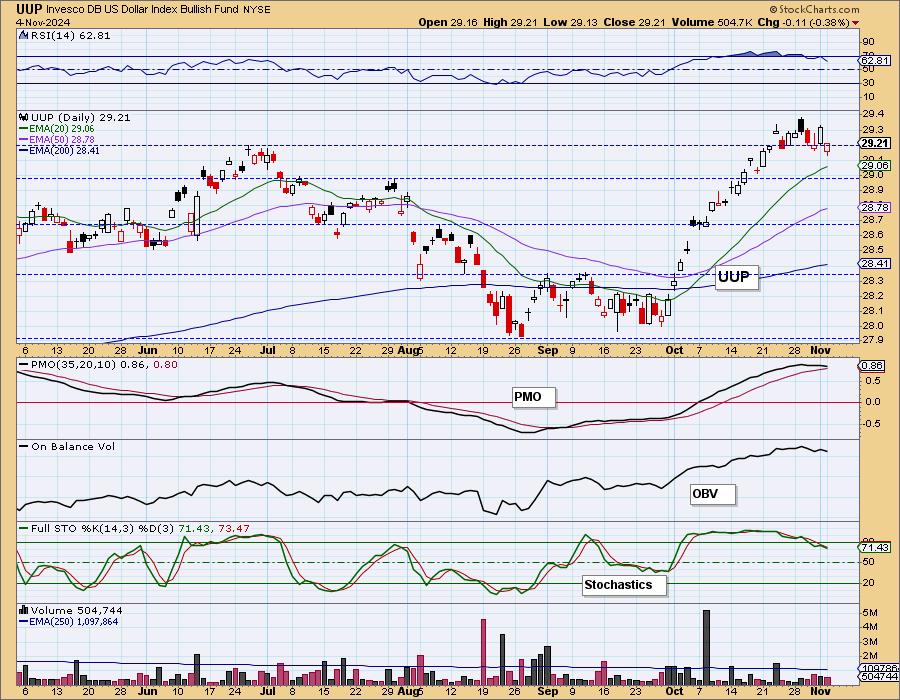Click the 'EMA(250) 1,097,864' volume legend
This screenshot has height=700, width=900.
click(74, 621)
